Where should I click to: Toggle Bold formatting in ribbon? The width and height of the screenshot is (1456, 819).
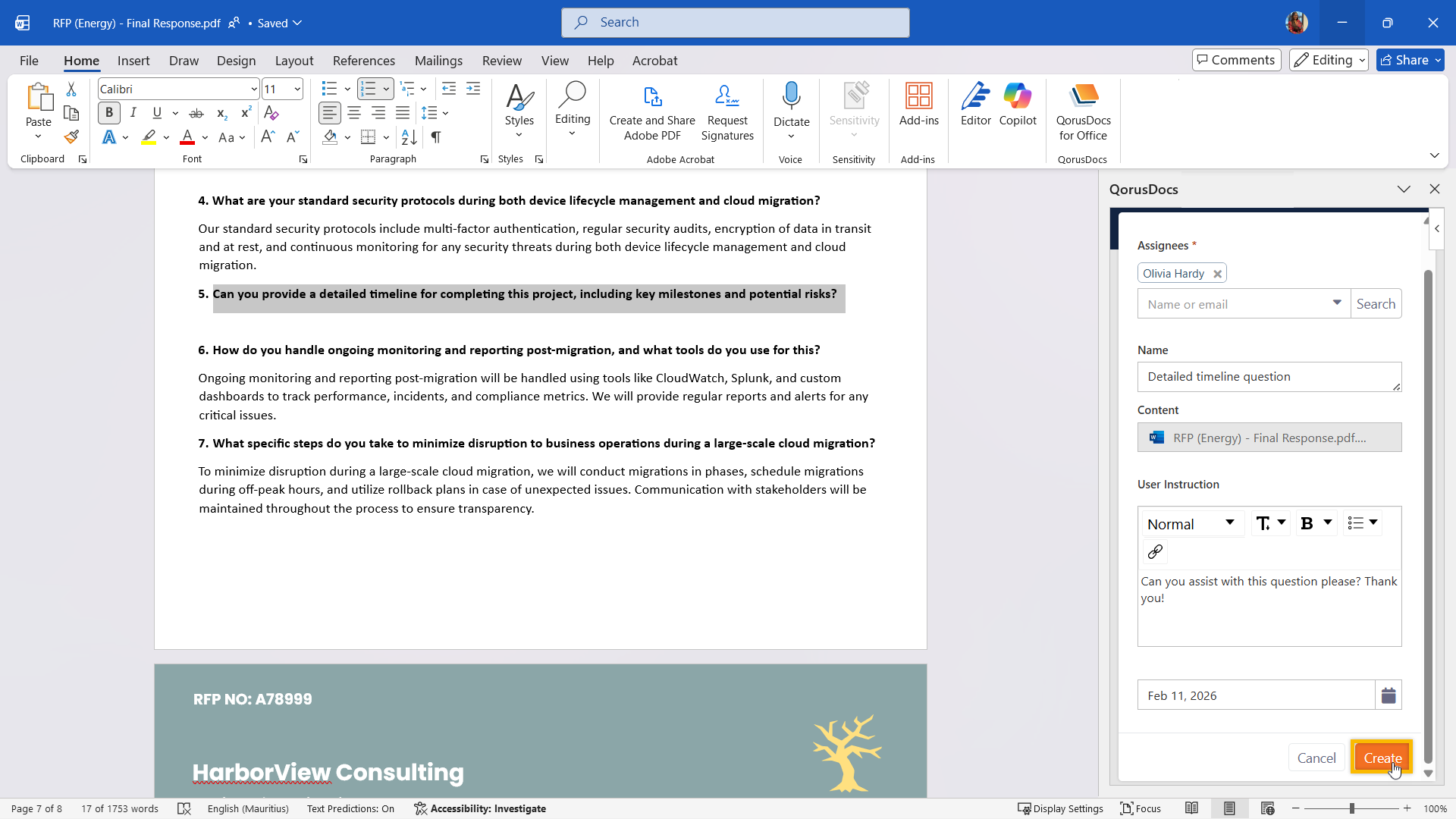pos(109,113)
